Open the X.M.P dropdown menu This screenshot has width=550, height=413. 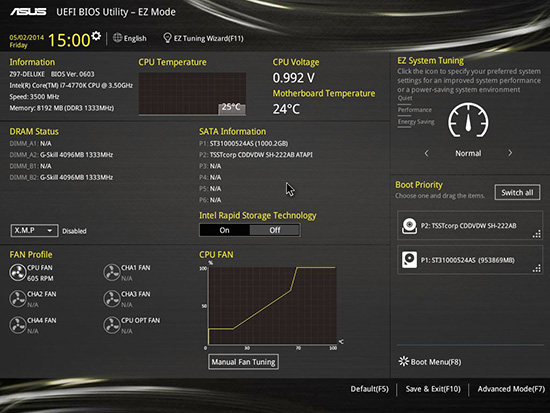click(x=34, y=231)
